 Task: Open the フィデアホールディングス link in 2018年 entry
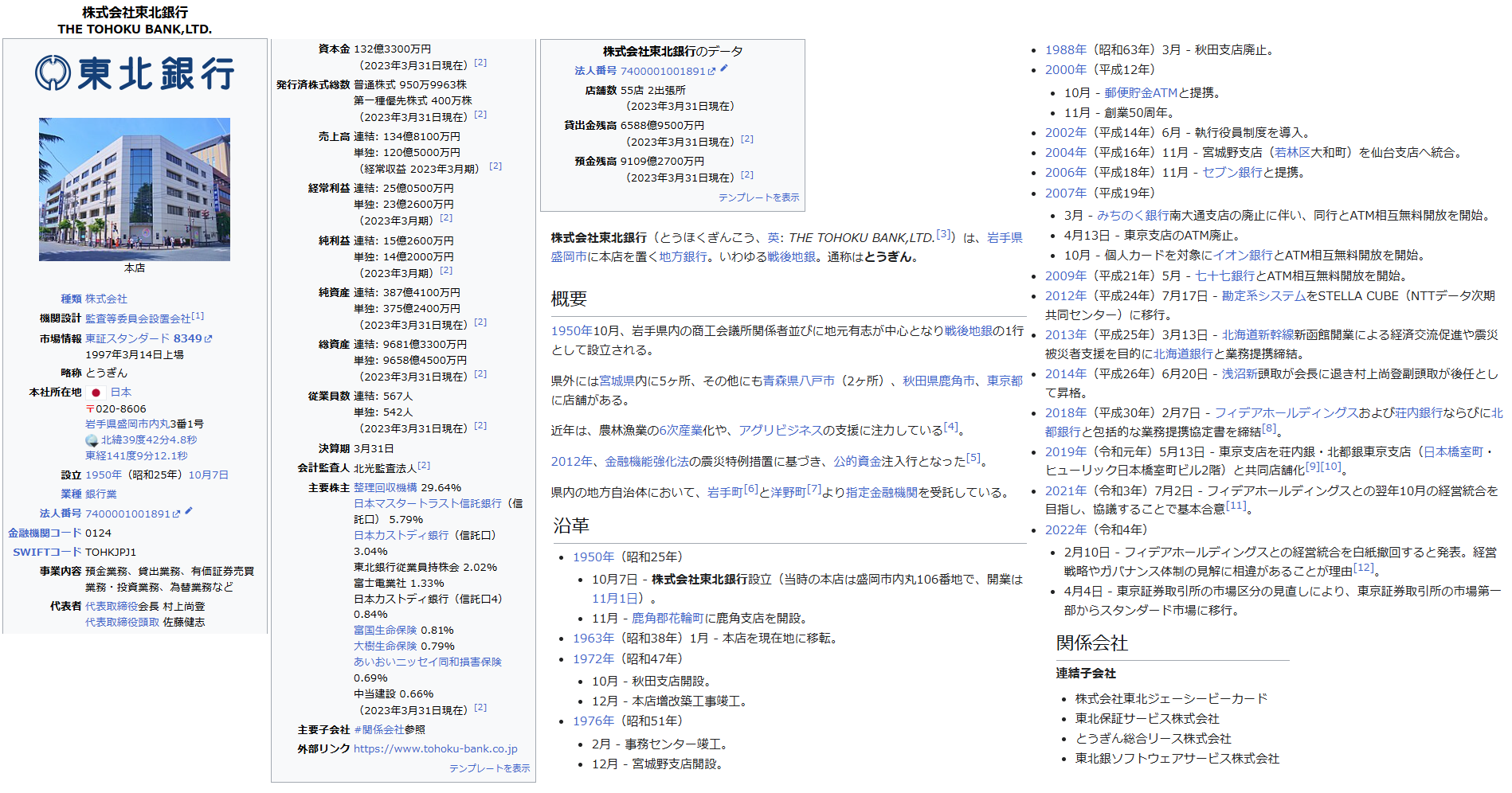coord(1287,413)
